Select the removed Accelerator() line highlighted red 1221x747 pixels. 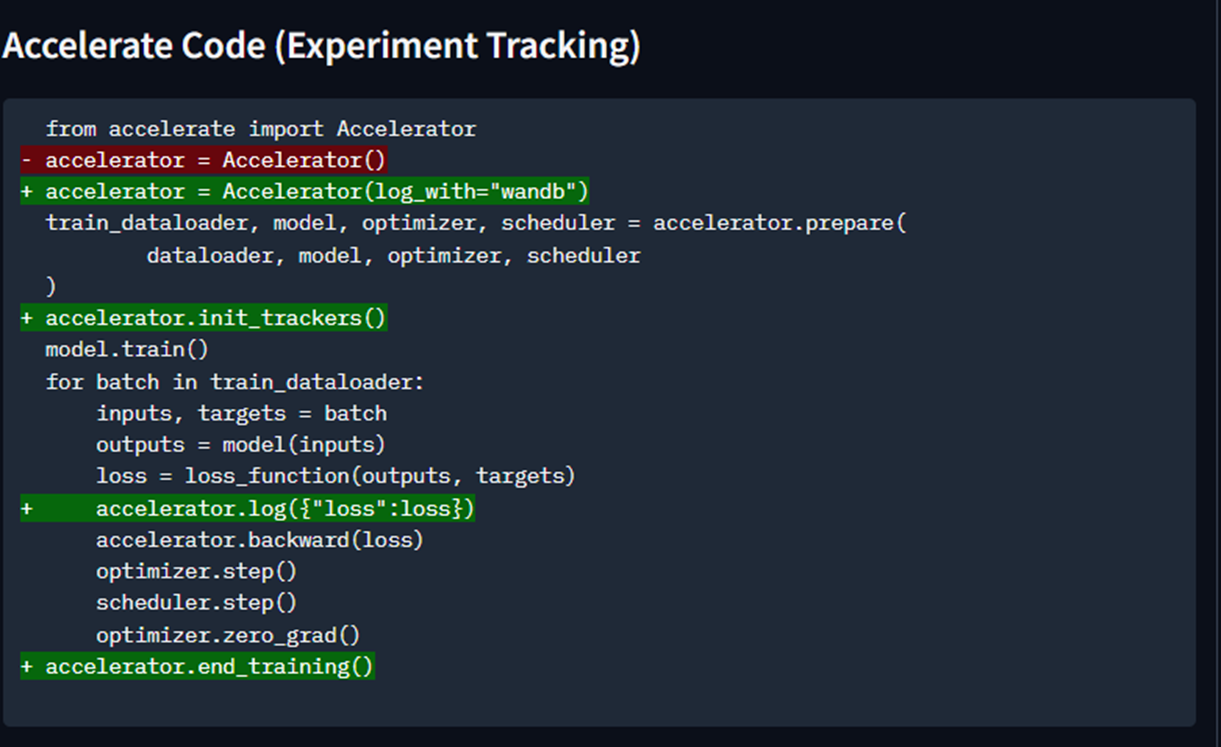(205, 159)
